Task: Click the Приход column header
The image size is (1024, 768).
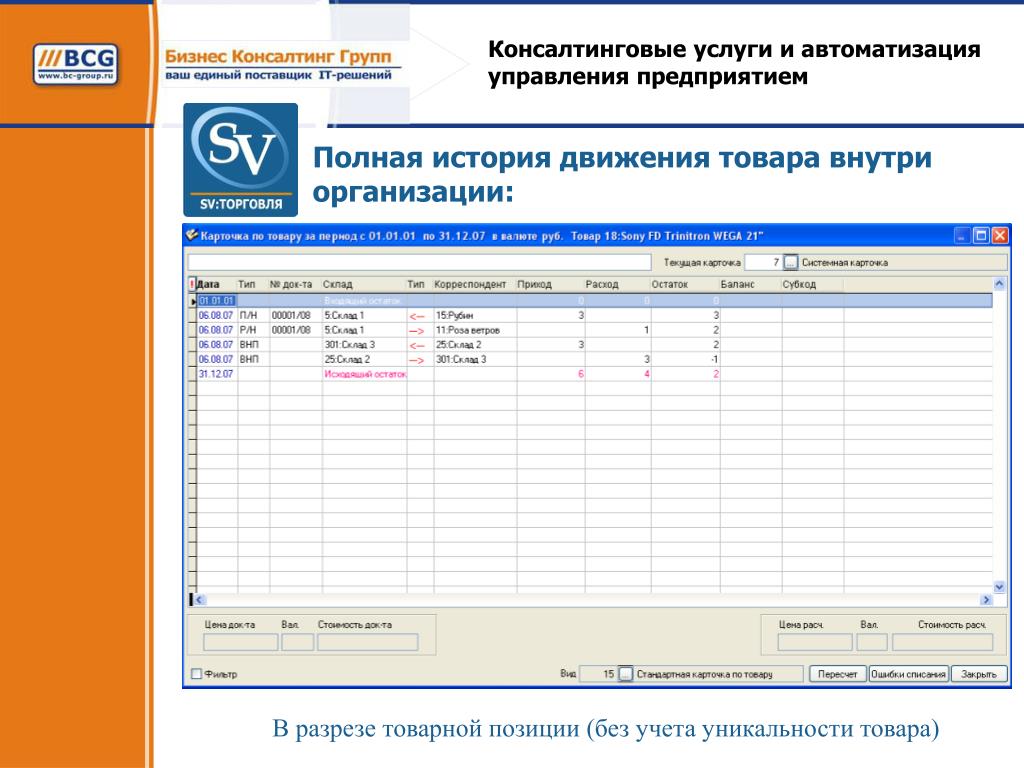Action: tap(550, 285)
